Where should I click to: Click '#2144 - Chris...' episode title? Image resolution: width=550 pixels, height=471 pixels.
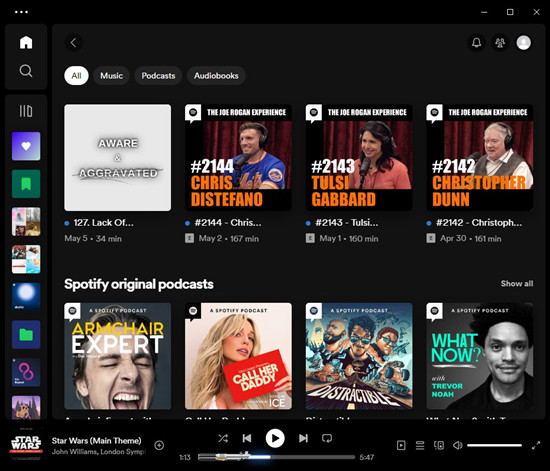[228, 223]
